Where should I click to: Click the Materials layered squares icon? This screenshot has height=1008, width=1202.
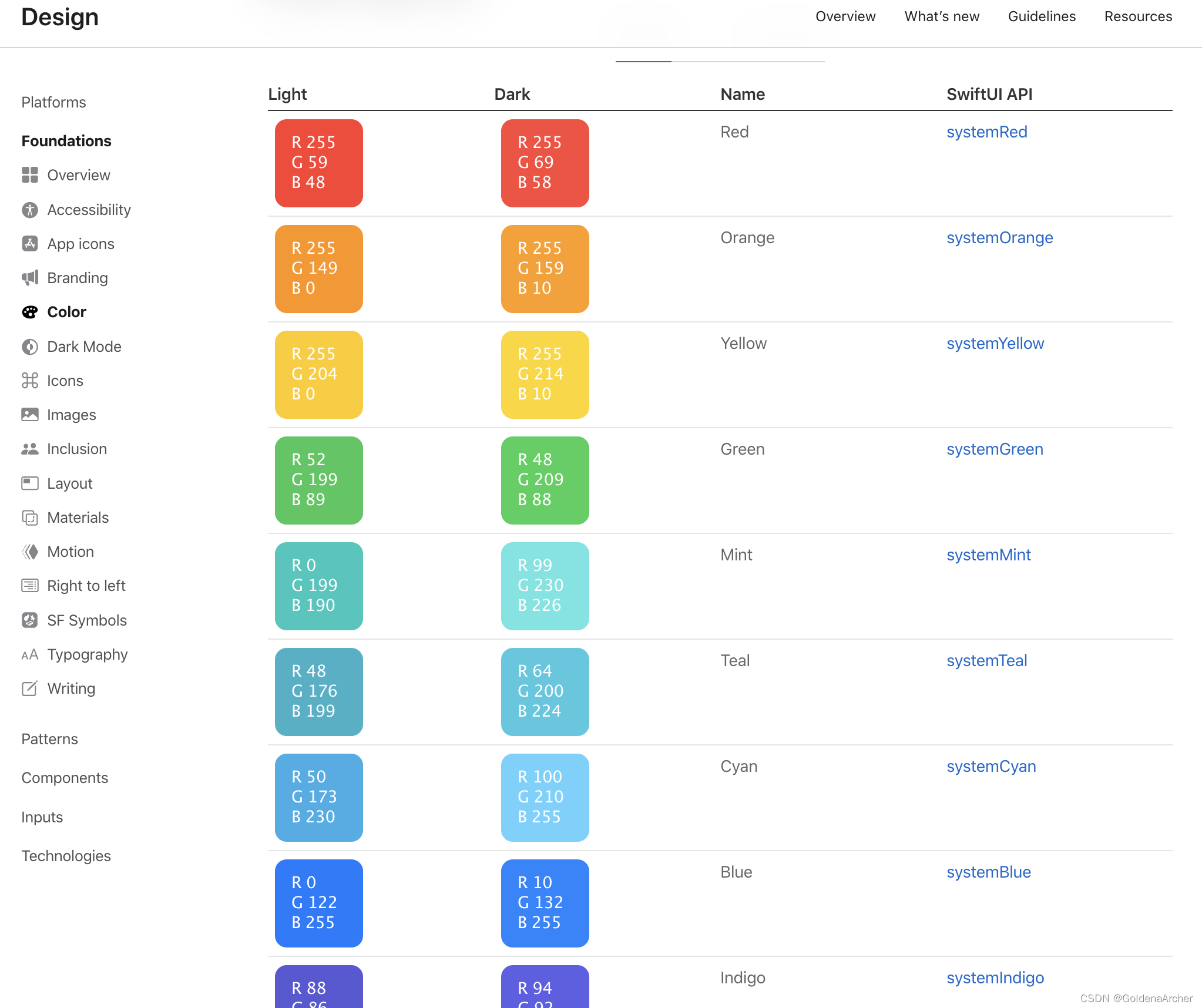click(30, 518)
